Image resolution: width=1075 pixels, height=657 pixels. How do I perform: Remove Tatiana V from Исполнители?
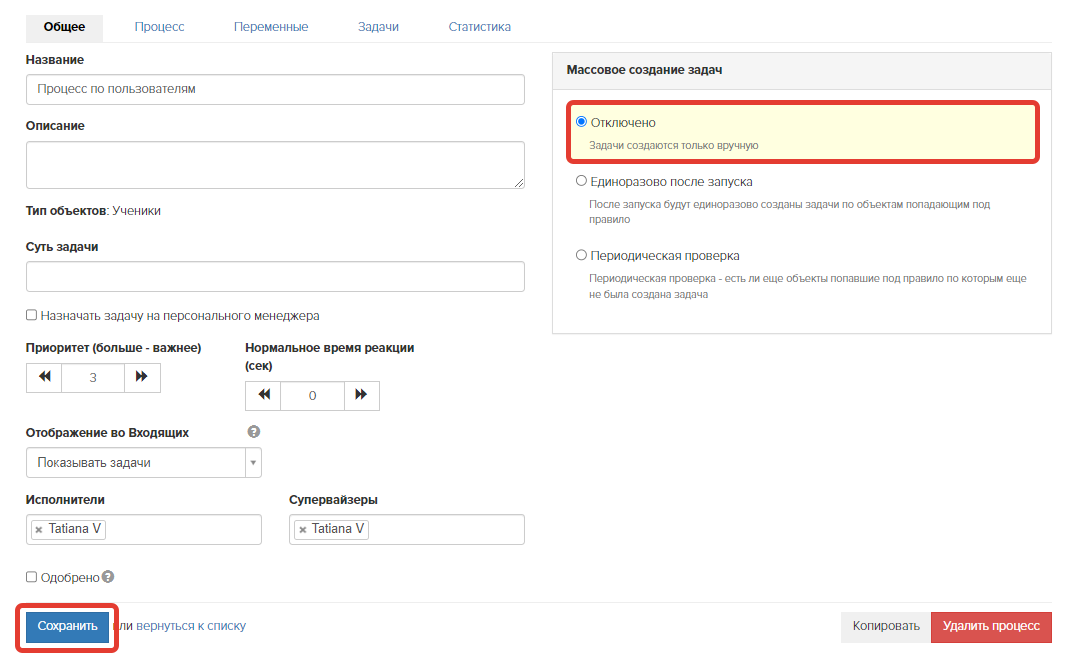point(38,529)
